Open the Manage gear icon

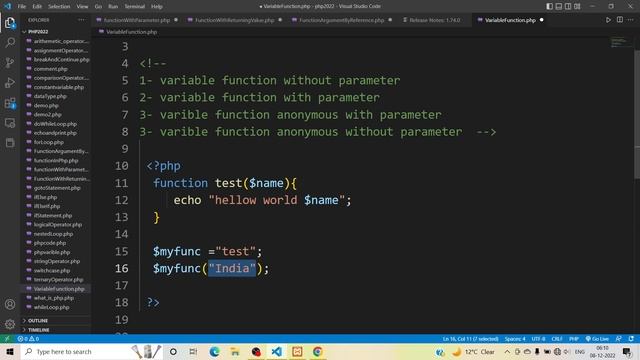(x=10, y=324)
